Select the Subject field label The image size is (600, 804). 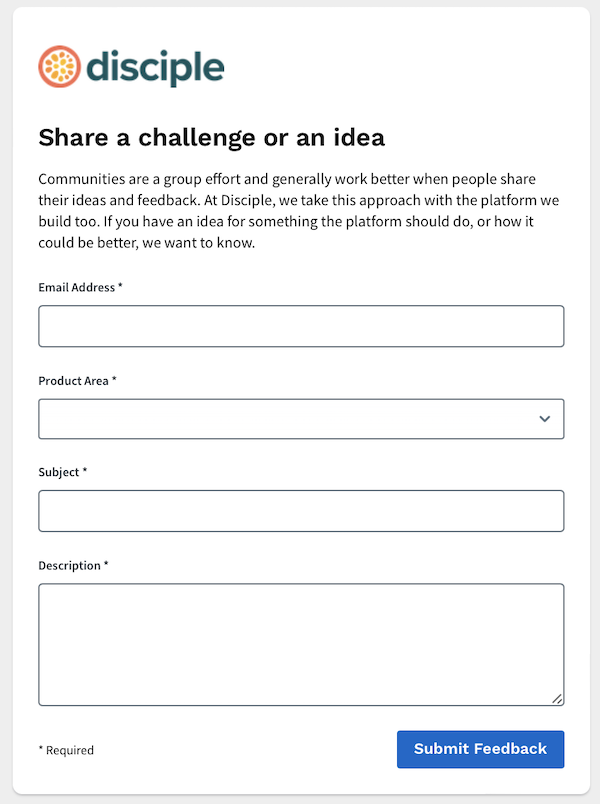[58, 472]
